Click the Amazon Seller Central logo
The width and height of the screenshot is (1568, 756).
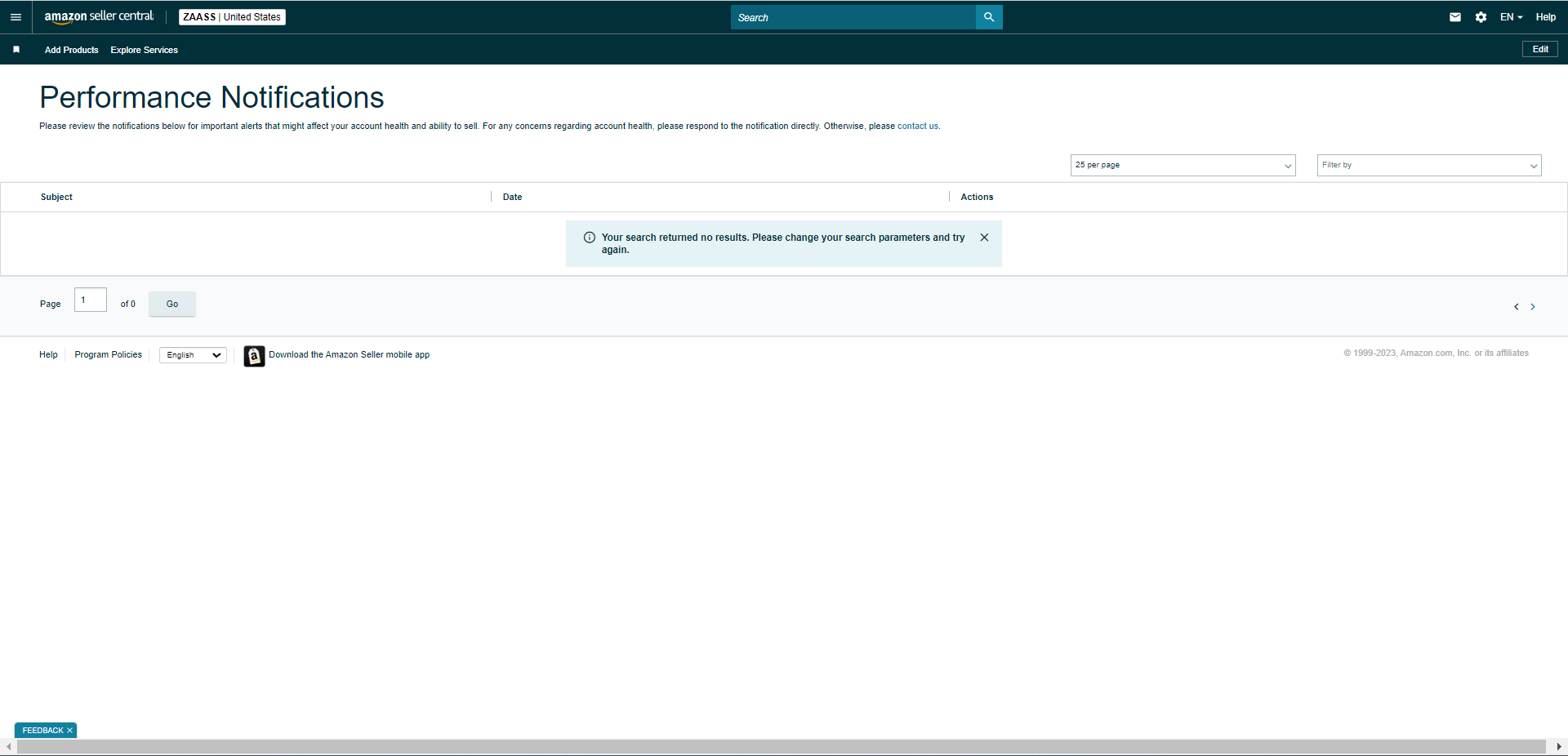point(99,16)
